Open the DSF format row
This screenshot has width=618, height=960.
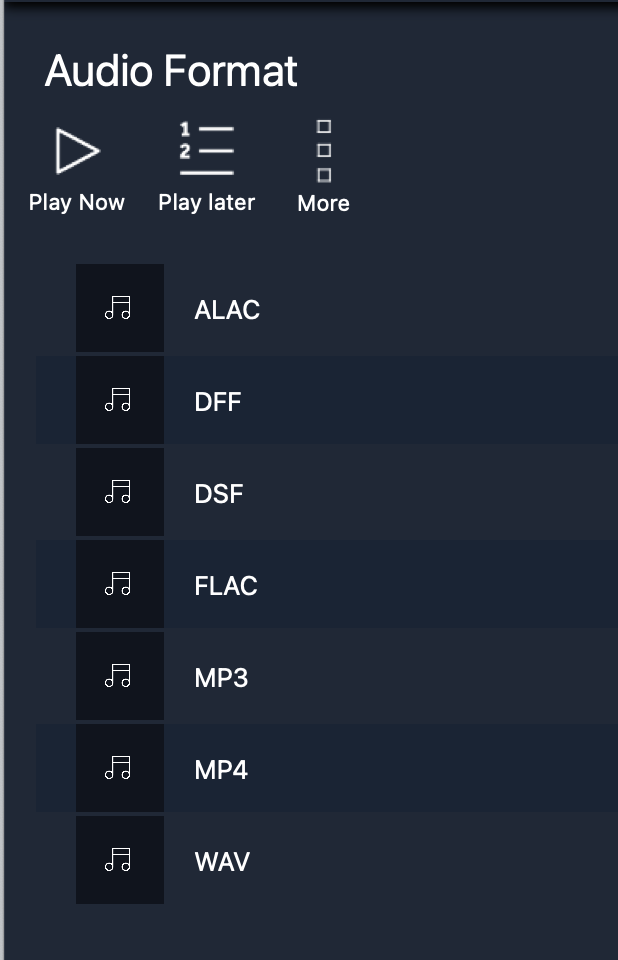point(326,492)
